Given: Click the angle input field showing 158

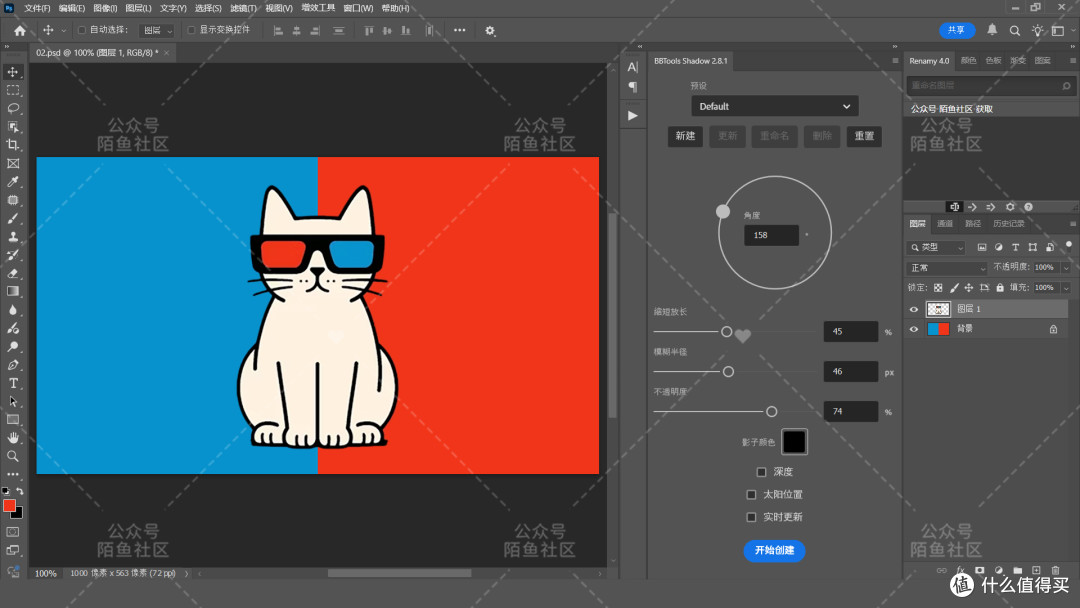Looking at the screenshot, I should point(771,235).
